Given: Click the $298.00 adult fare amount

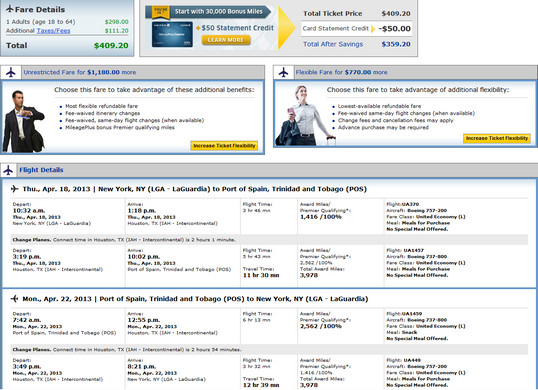Looking at the screenshot, I should pos(117,22).
